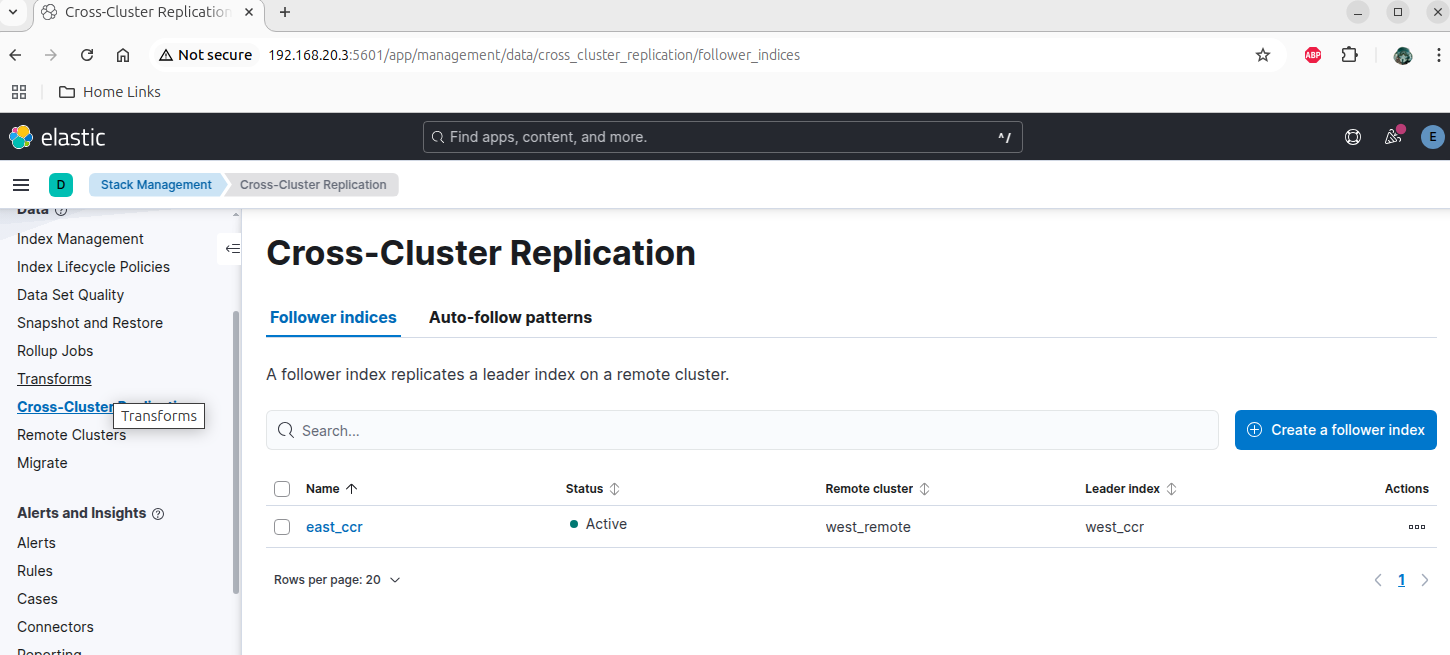1450x655 pixels.
Task: Open the browser tab search dropdown
Action: (14, 12)
